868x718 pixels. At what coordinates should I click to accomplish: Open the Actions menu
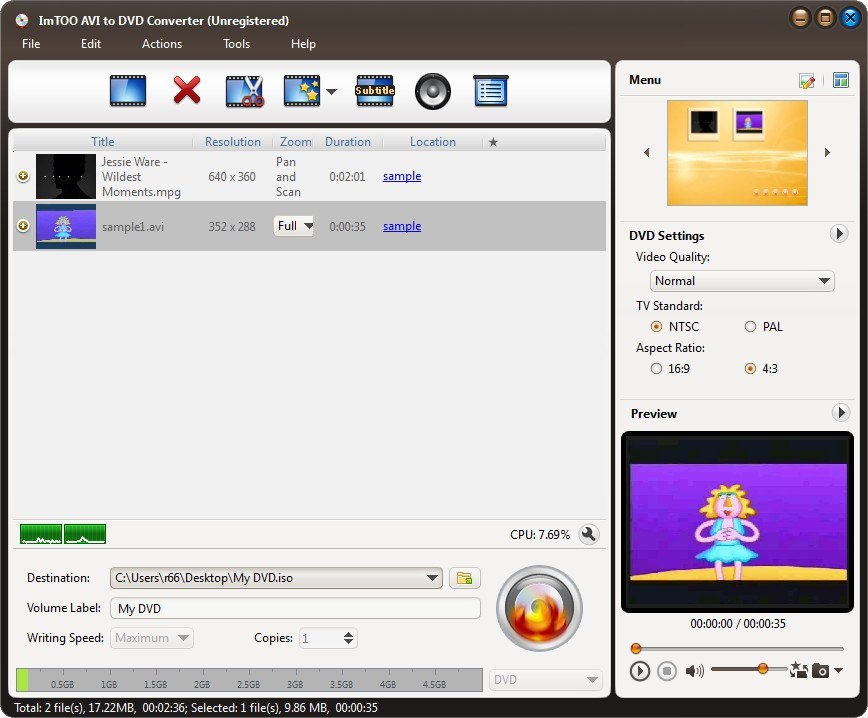[161, 44]
